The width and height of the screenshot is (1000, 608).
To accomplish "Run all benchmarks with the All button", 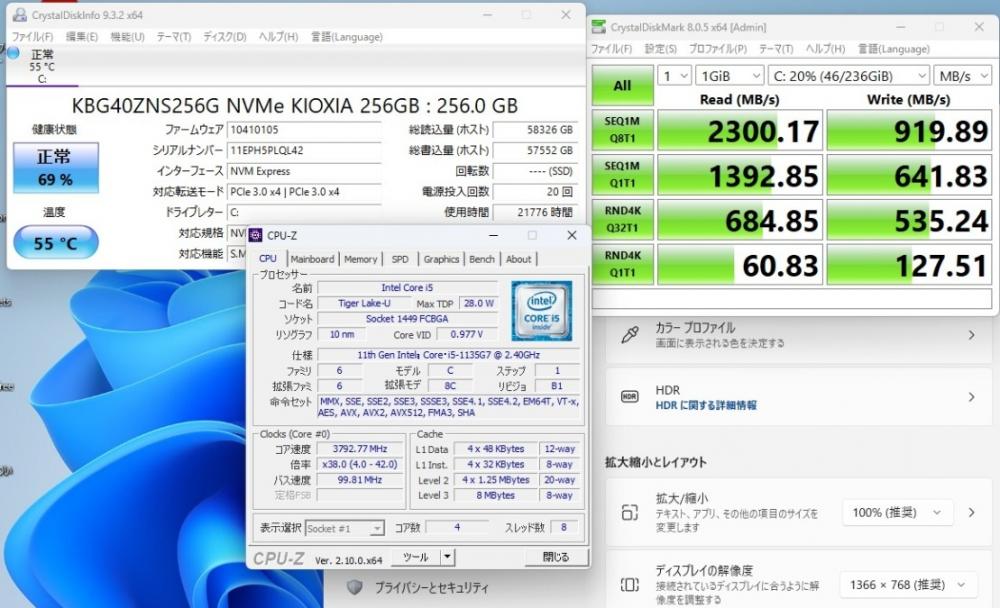I will click(x=622, y=85).
